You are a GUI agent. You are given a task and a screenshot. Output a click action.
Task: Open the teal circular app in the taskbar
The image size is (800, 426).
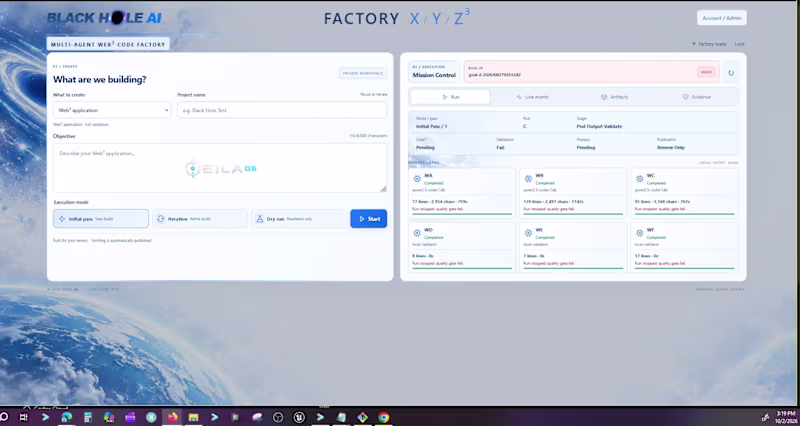point(151,417)
